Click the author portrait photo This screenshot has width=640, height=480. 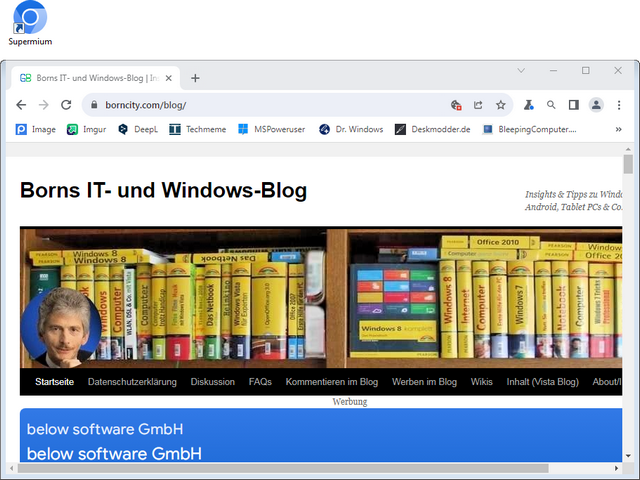(x=61, y=327)
